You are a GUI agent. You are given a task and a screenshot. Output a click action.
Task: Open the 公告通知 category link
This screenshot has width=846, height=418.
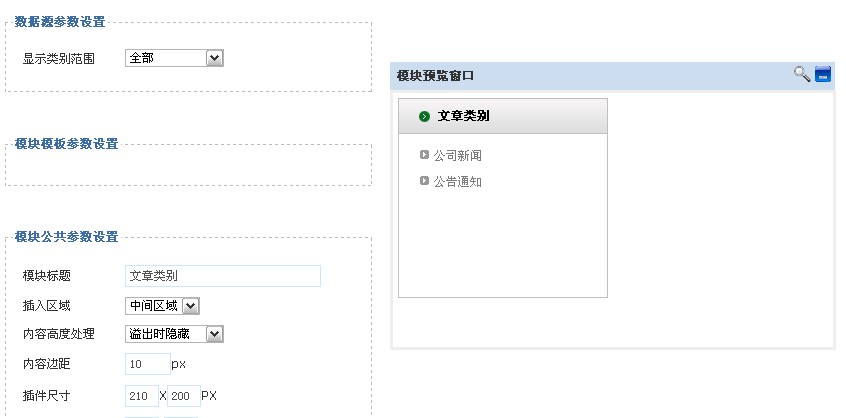tap(458, 182)
